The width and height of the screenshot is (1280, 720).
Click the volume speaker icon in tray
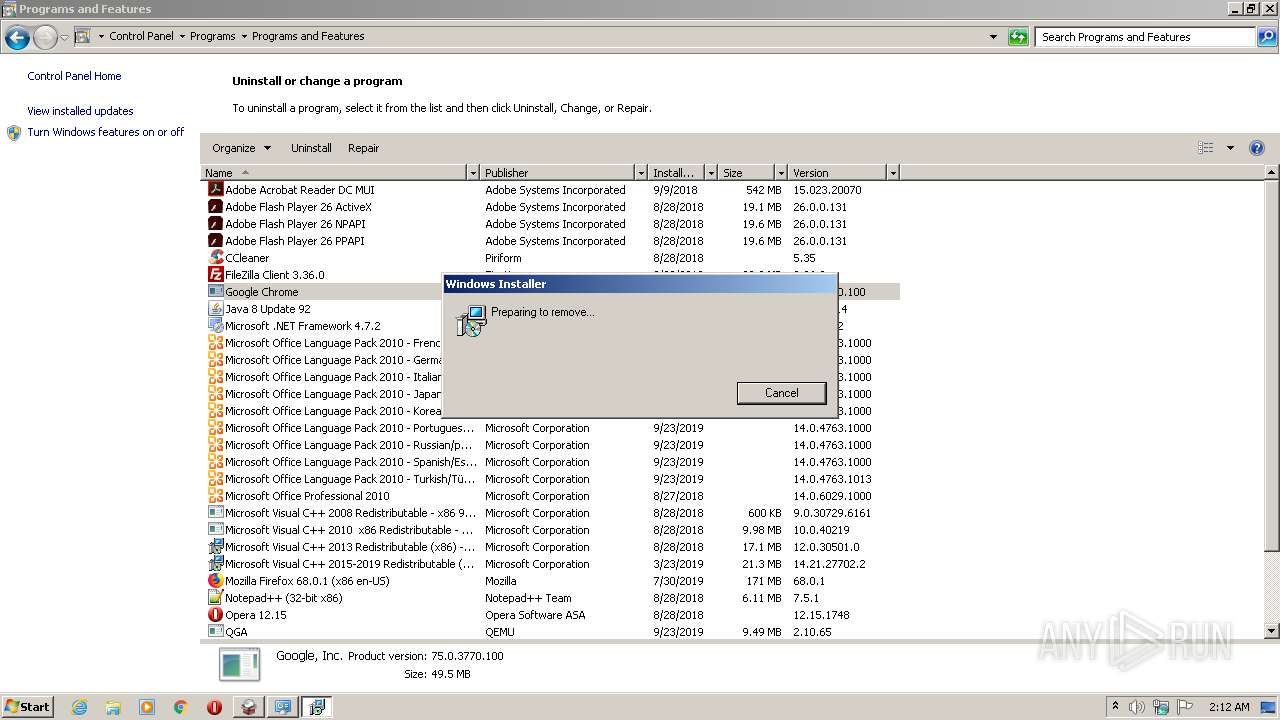click(x=1138, y=707)
